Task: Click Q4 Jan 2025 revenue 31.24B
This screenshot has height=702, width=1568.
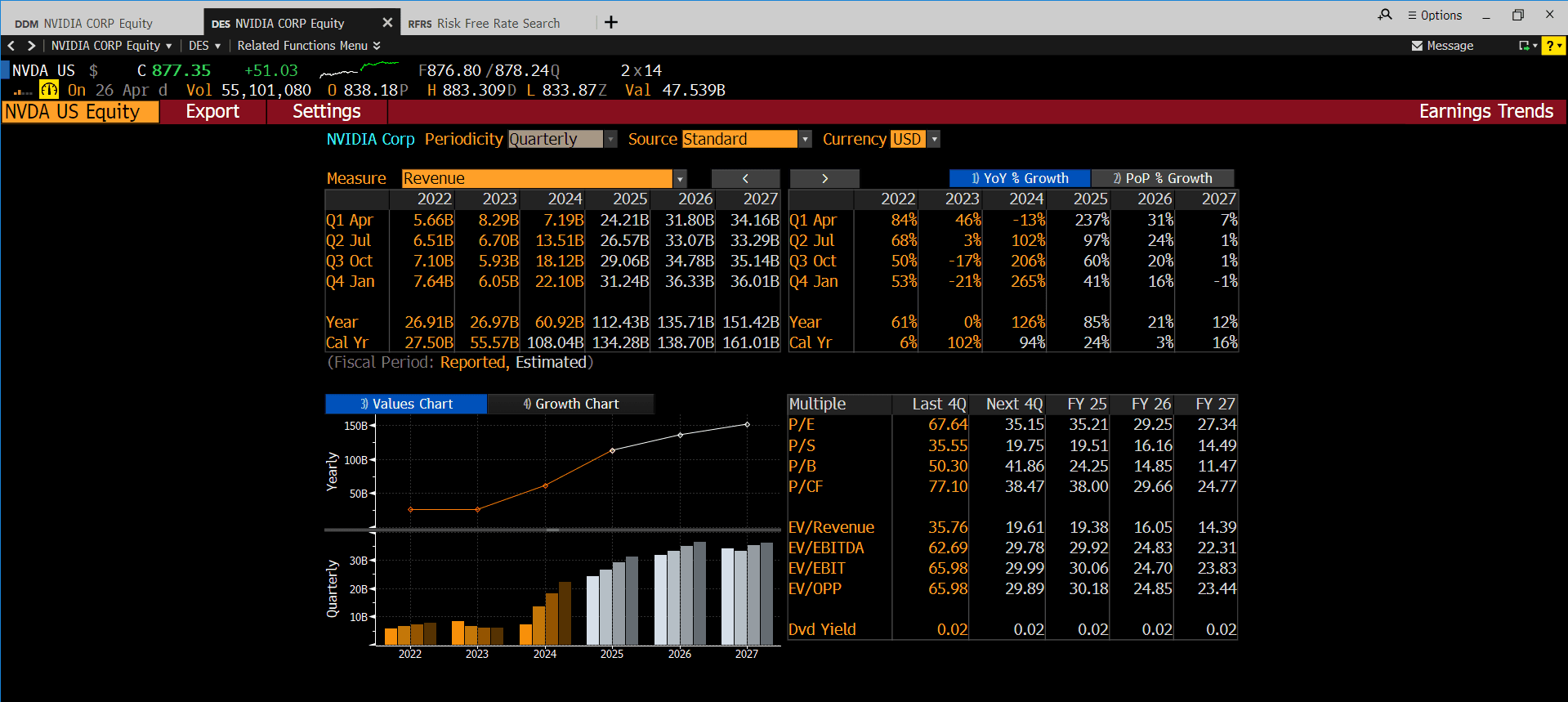Action: point(624,281)
